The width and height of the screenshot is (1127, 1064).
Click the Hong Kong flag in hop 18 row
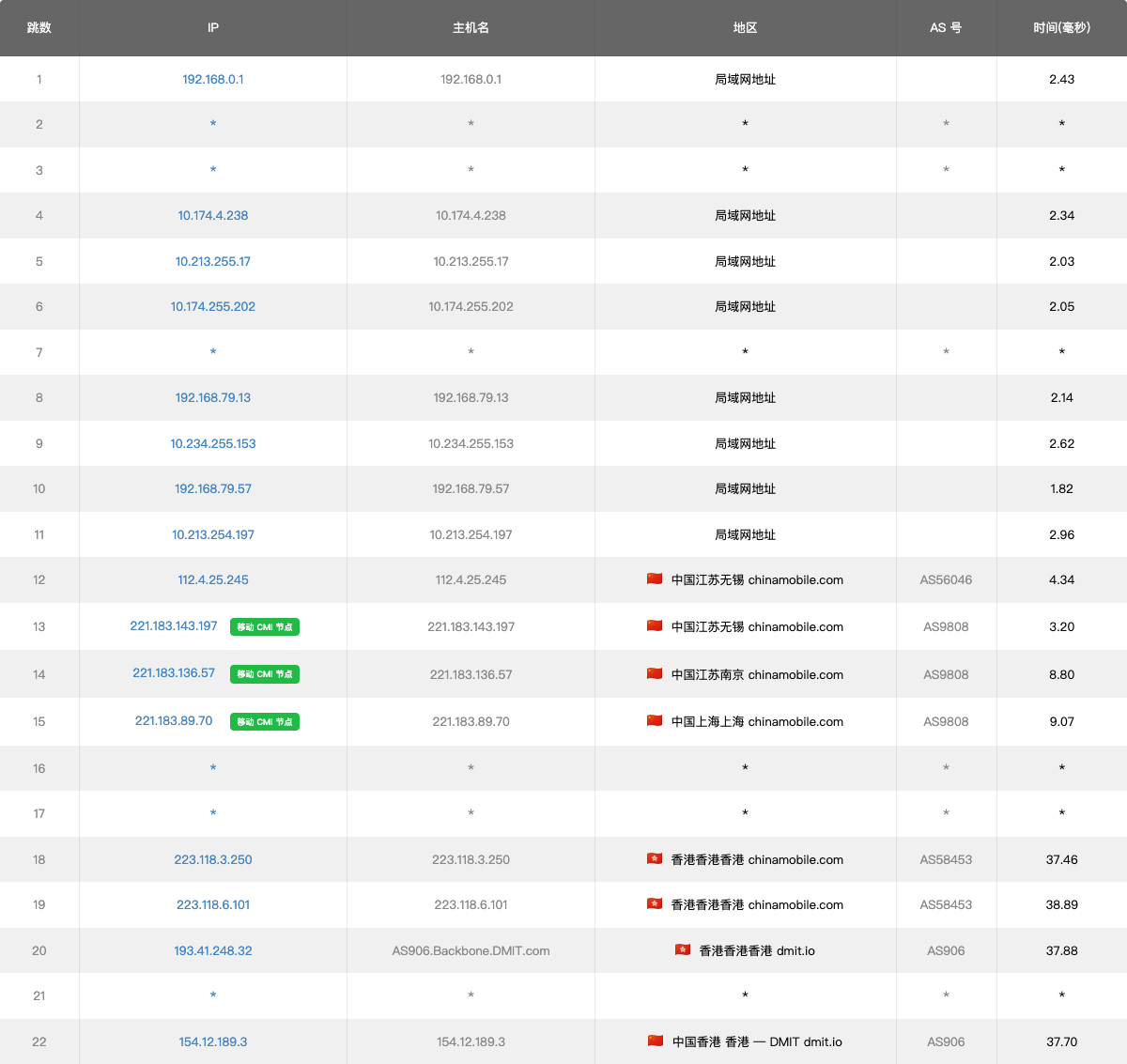[x=655, y=858]
